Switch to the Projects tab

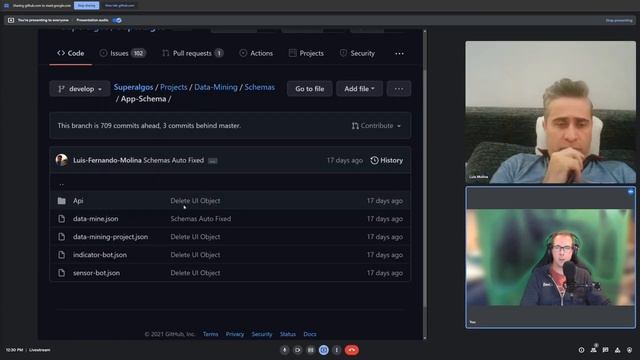point(306,53)
